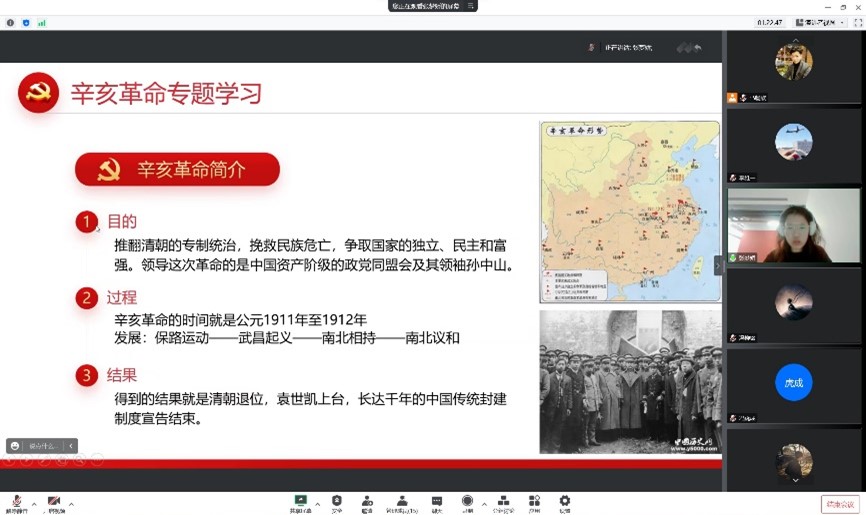Open the security shield icon

(337, 501)
